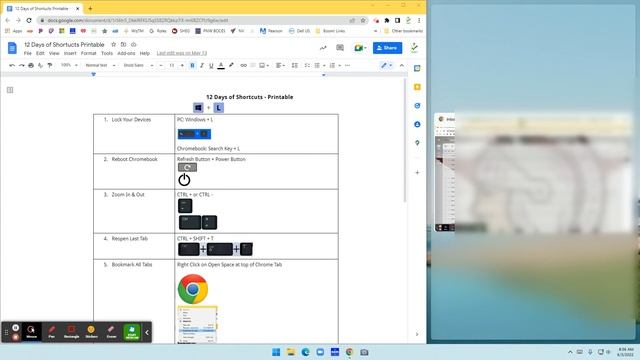The width and height of the screenshot is (640, 360).
Task: Open Windows Start from the taskbar
Action: click(276, 352)
